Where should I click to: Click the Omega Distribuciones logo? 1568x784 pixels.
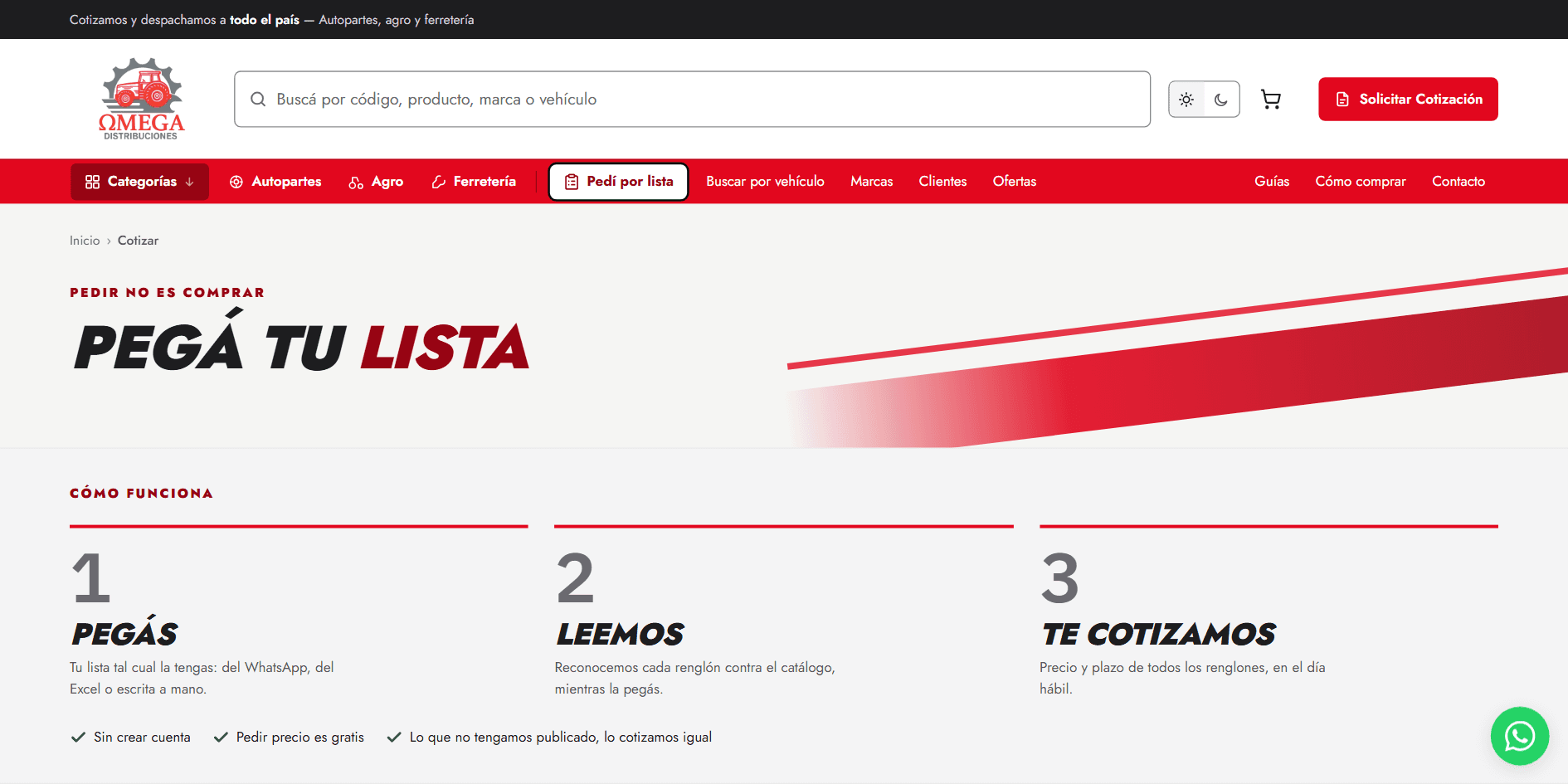point(142,99)
